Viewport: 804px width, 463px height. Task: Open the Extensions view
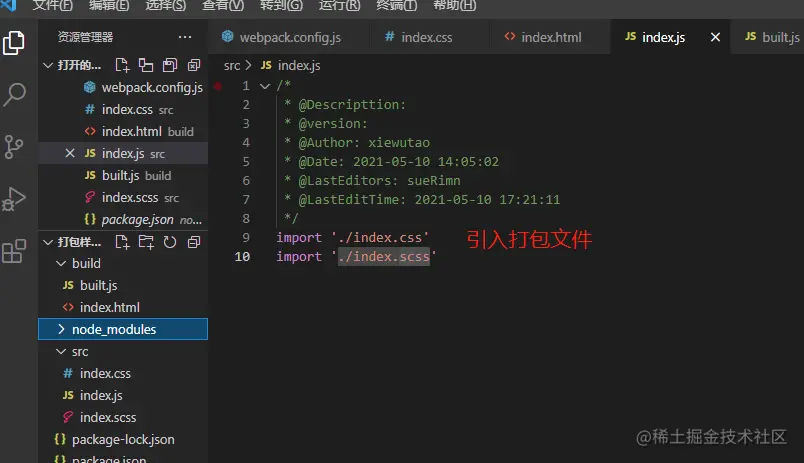tap(14, 251)
